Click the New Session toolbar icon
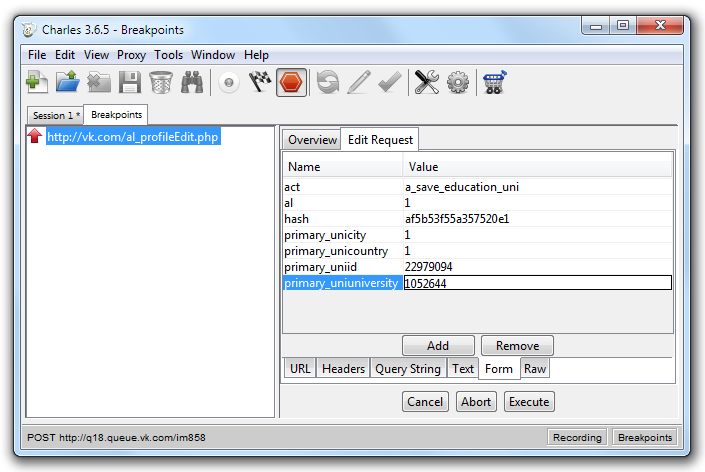The width and height of the screenshot is (705, 472). pyautogui.click(x=37, y=82)
